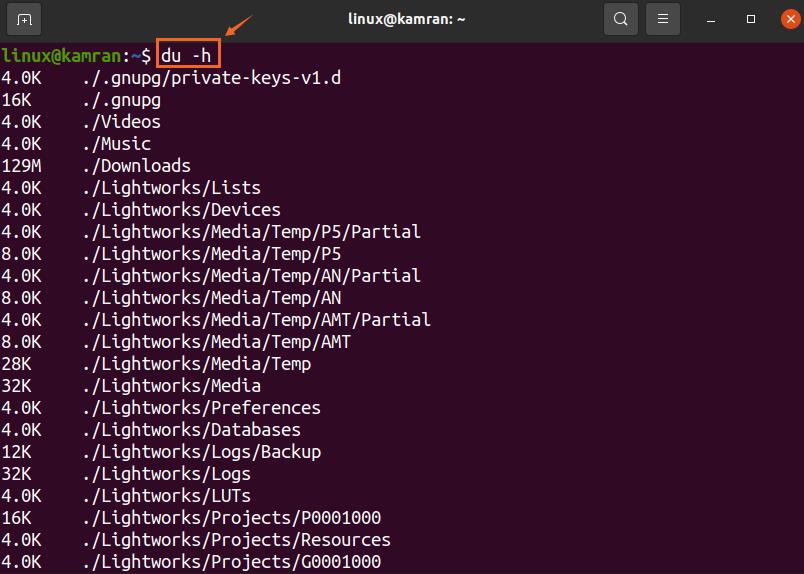Click the du -h command text
This screenshot has width=804, height=574.
(187, 55)
